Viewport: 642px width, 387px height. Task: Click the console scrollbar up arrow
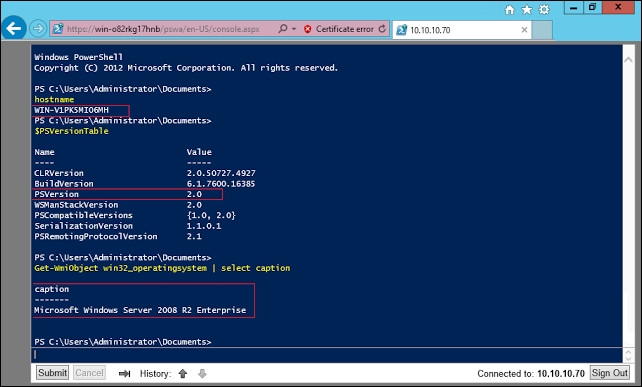tap(628, 60)
